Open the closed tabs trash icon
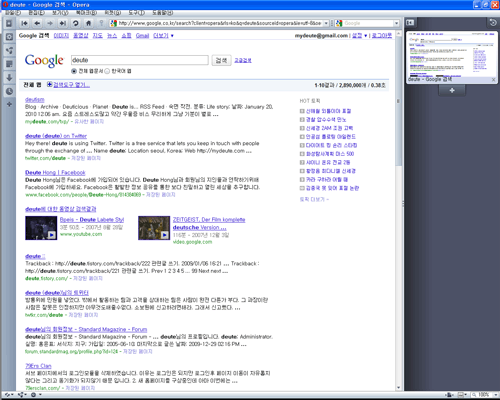Viewport: 500px width, 400px height. coord(493,23)
